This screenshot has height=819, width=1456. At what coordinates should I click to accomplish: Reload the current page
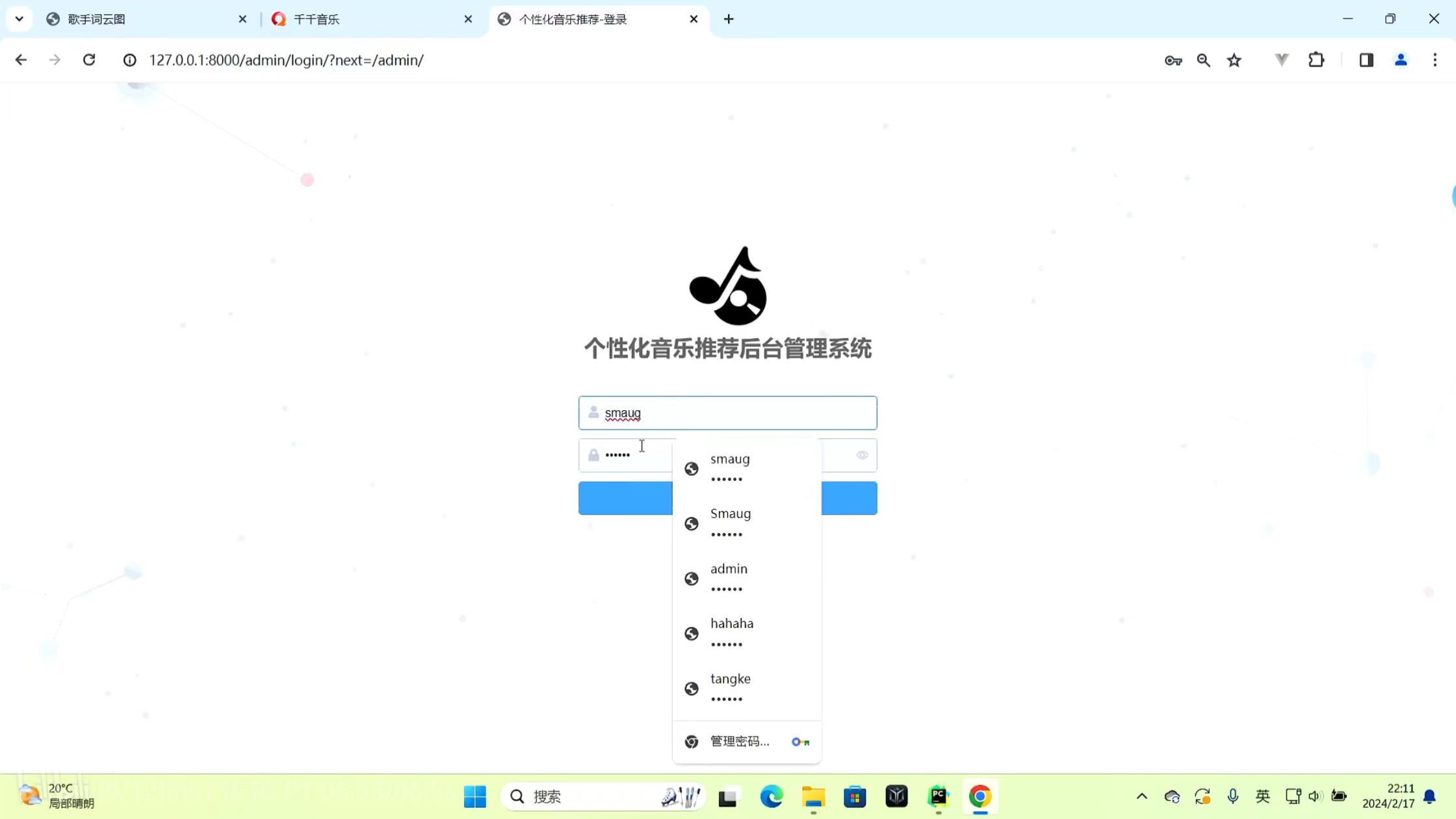(89, 60)
